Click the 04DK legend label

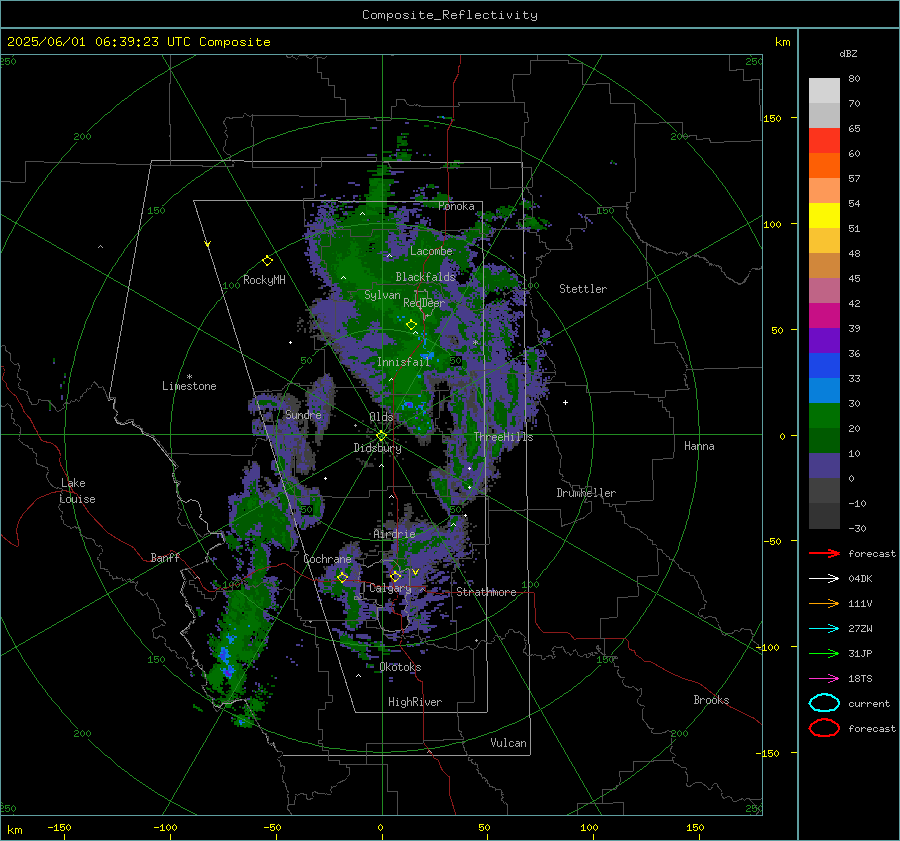[x=860, y=579]
